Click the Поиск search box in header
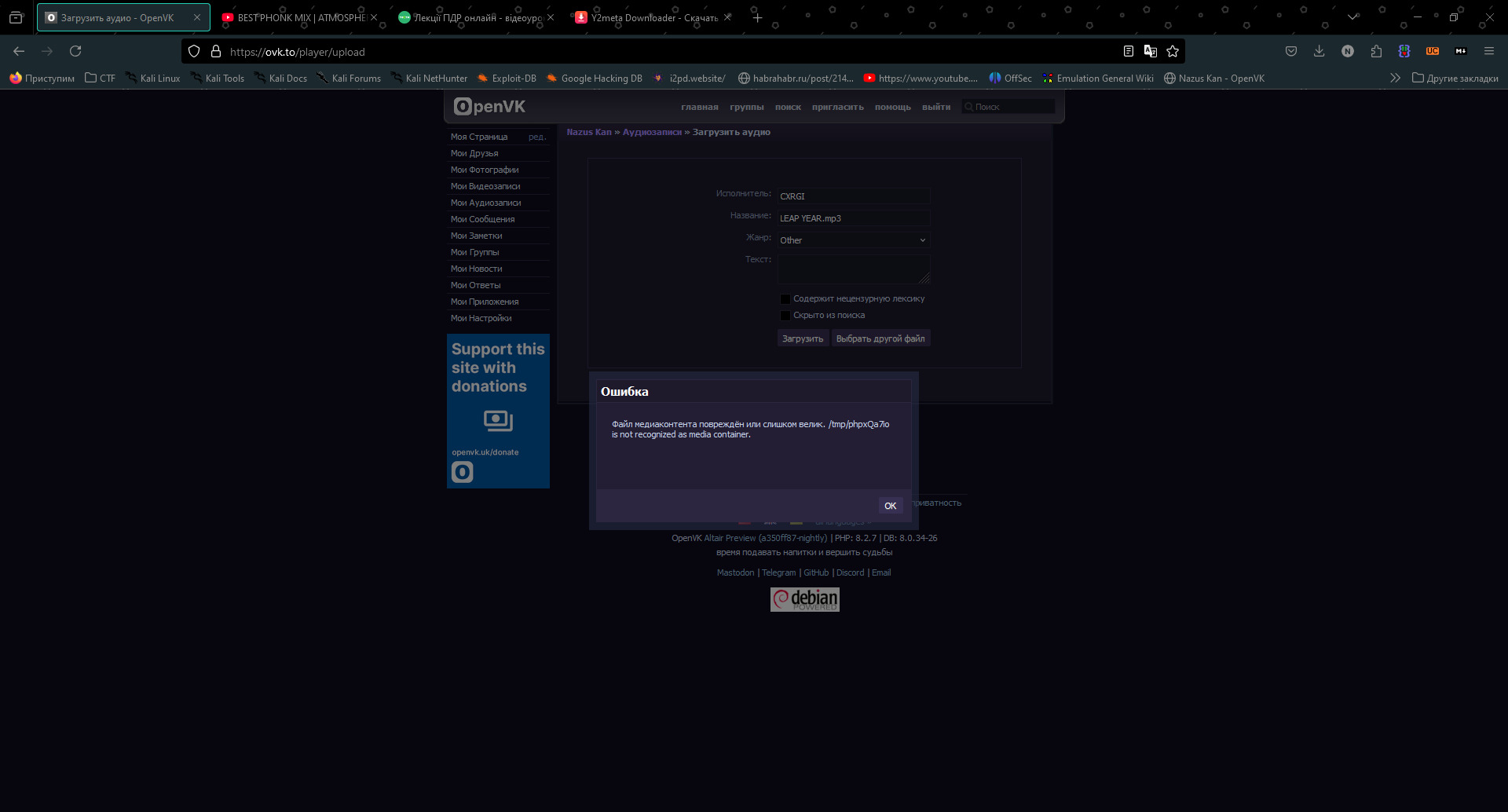The width and height of the screenshot is (1508, 812). pyautogui.click(x=1008, y=107)
